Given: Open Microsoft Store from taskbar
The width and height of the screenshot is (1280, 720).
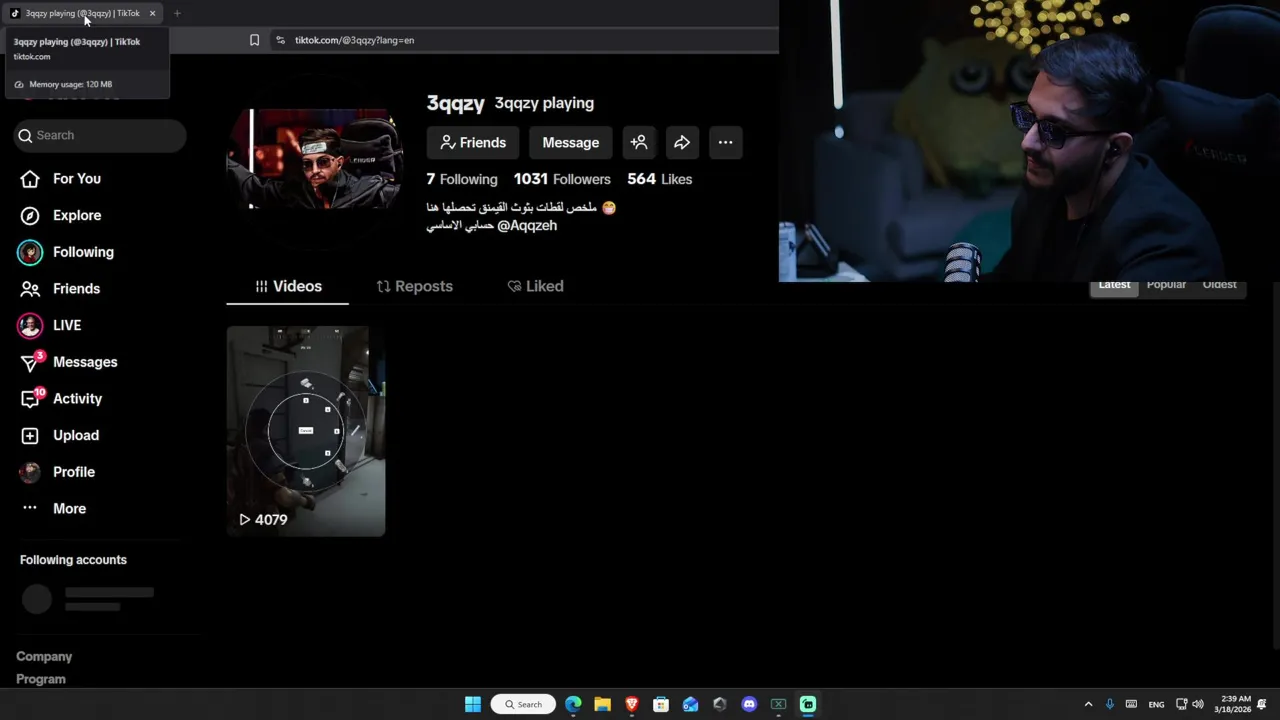Looking at the screenshot, I should [661, 704].
